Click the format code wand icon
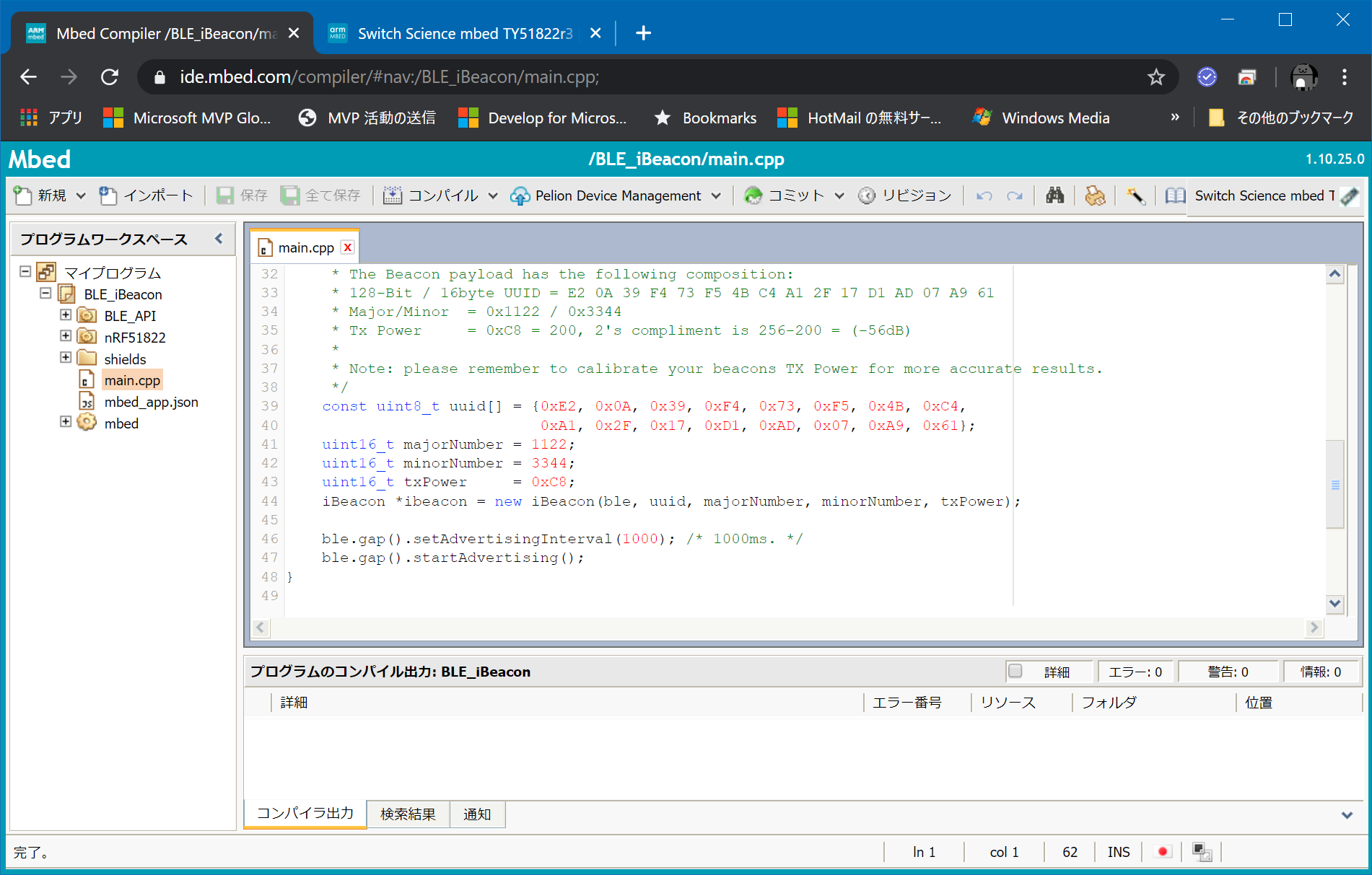This screenshot has height=875, width=1372. click(1135, 195)
